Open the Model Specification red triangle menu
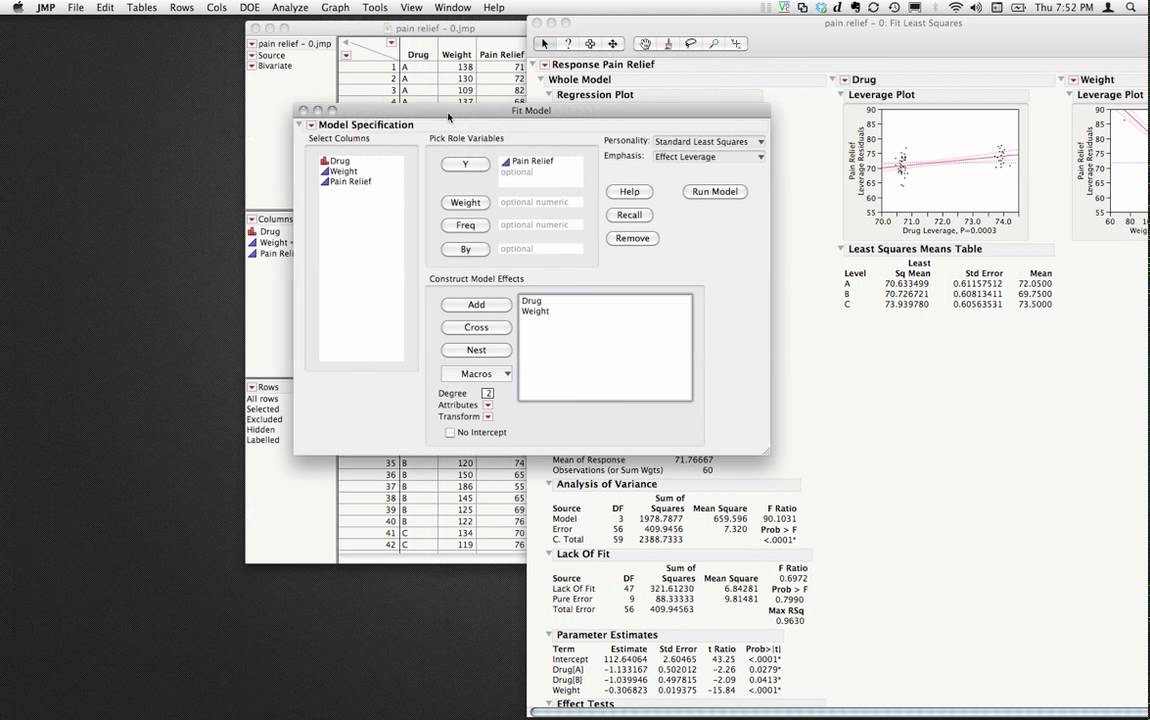The image size is (1150, 720). (x=311, y=125)
